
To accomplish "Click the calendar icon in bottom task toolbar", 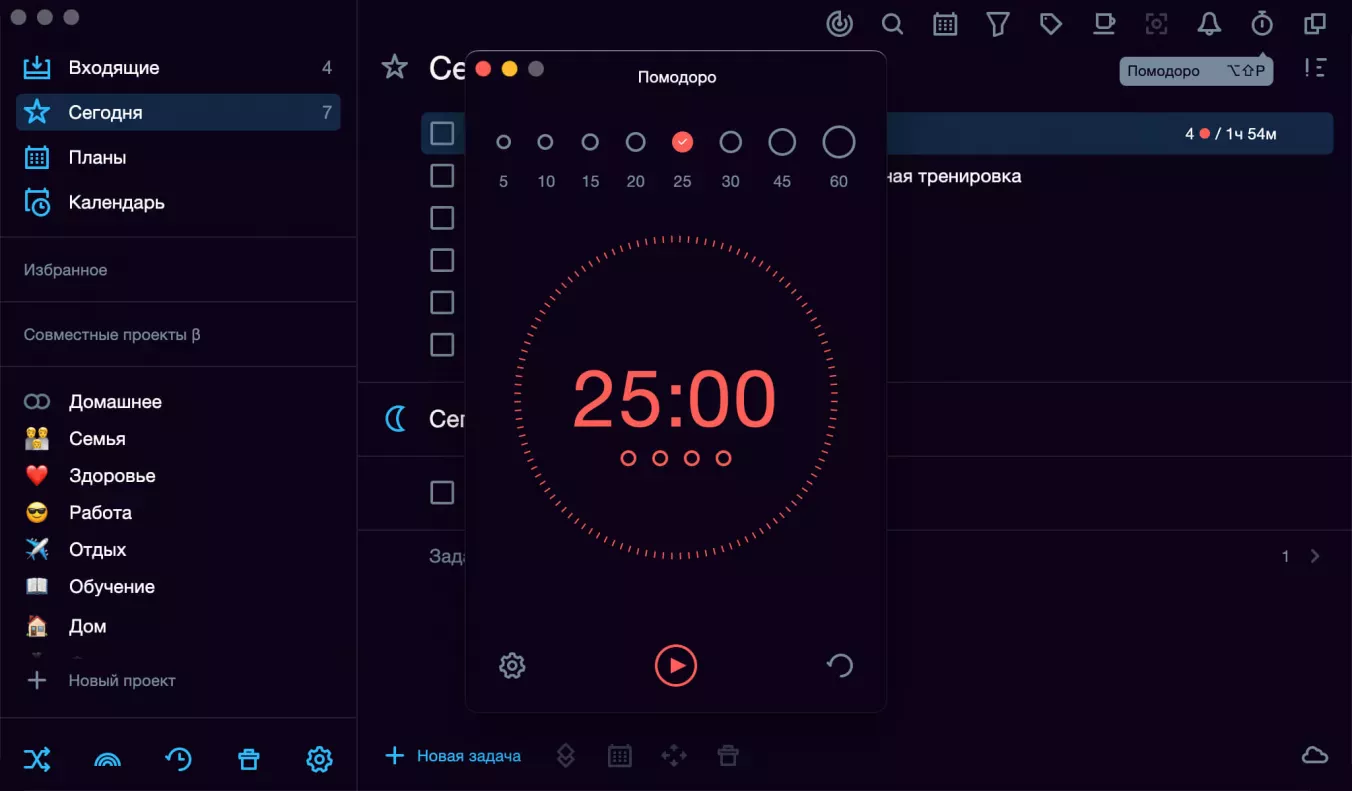I will coord(620,756).
